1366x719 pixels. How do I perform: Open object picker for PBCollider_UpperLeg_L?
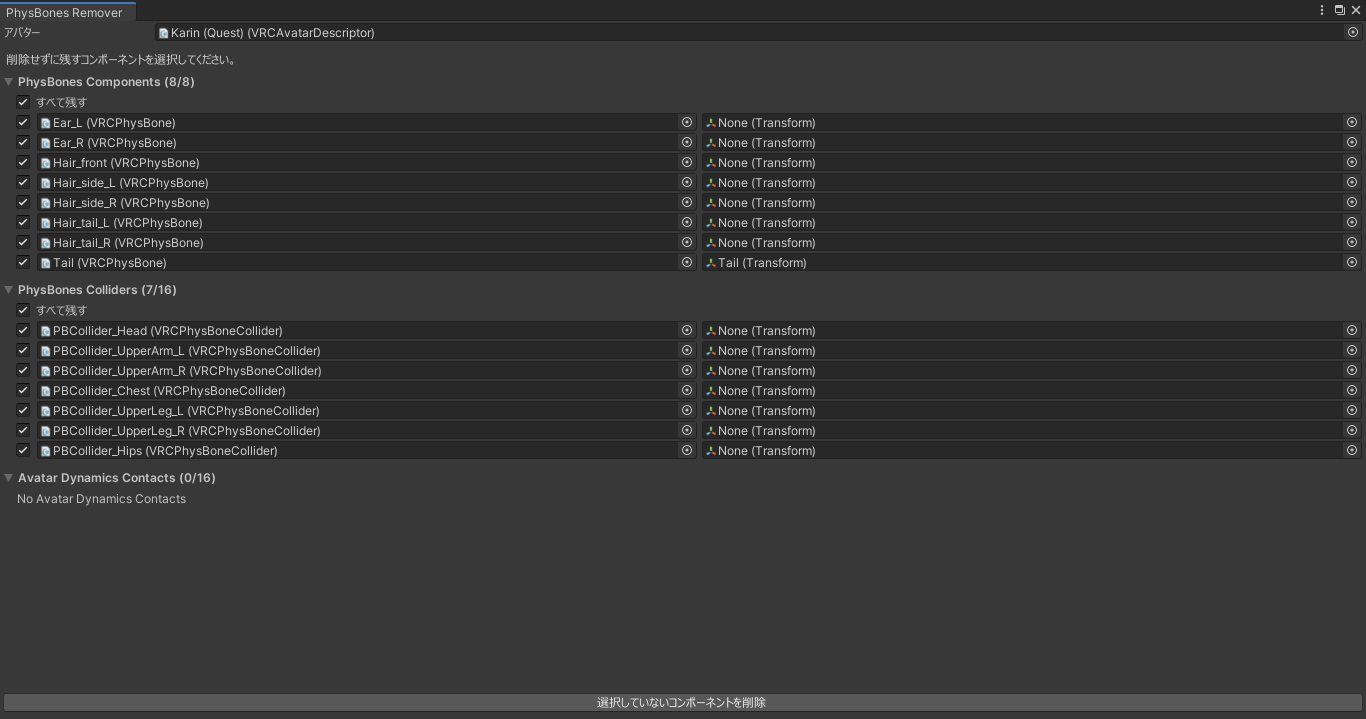pyautogui.click(x=687, y=410)
